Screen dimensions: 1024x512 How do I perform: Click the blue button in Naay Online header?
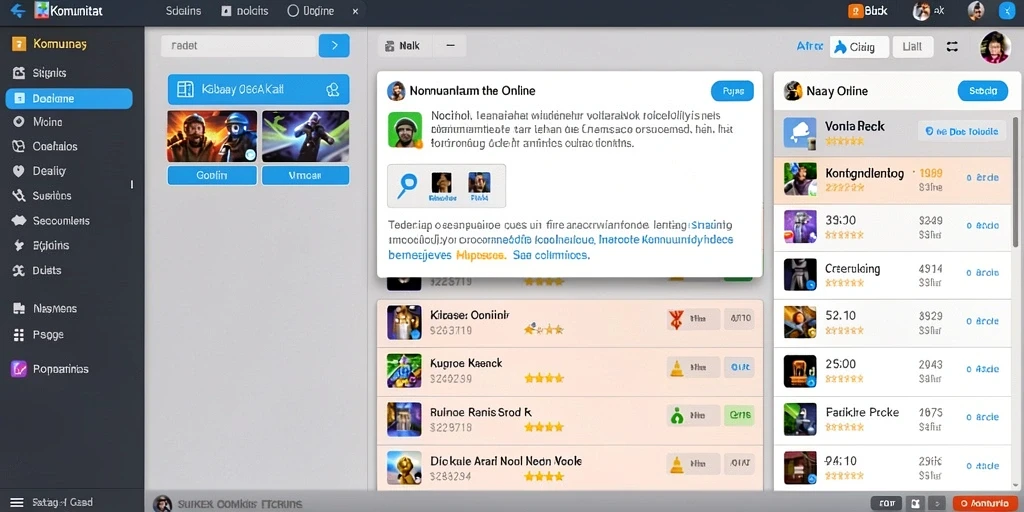pyautogui.click(x=982, y=91)
